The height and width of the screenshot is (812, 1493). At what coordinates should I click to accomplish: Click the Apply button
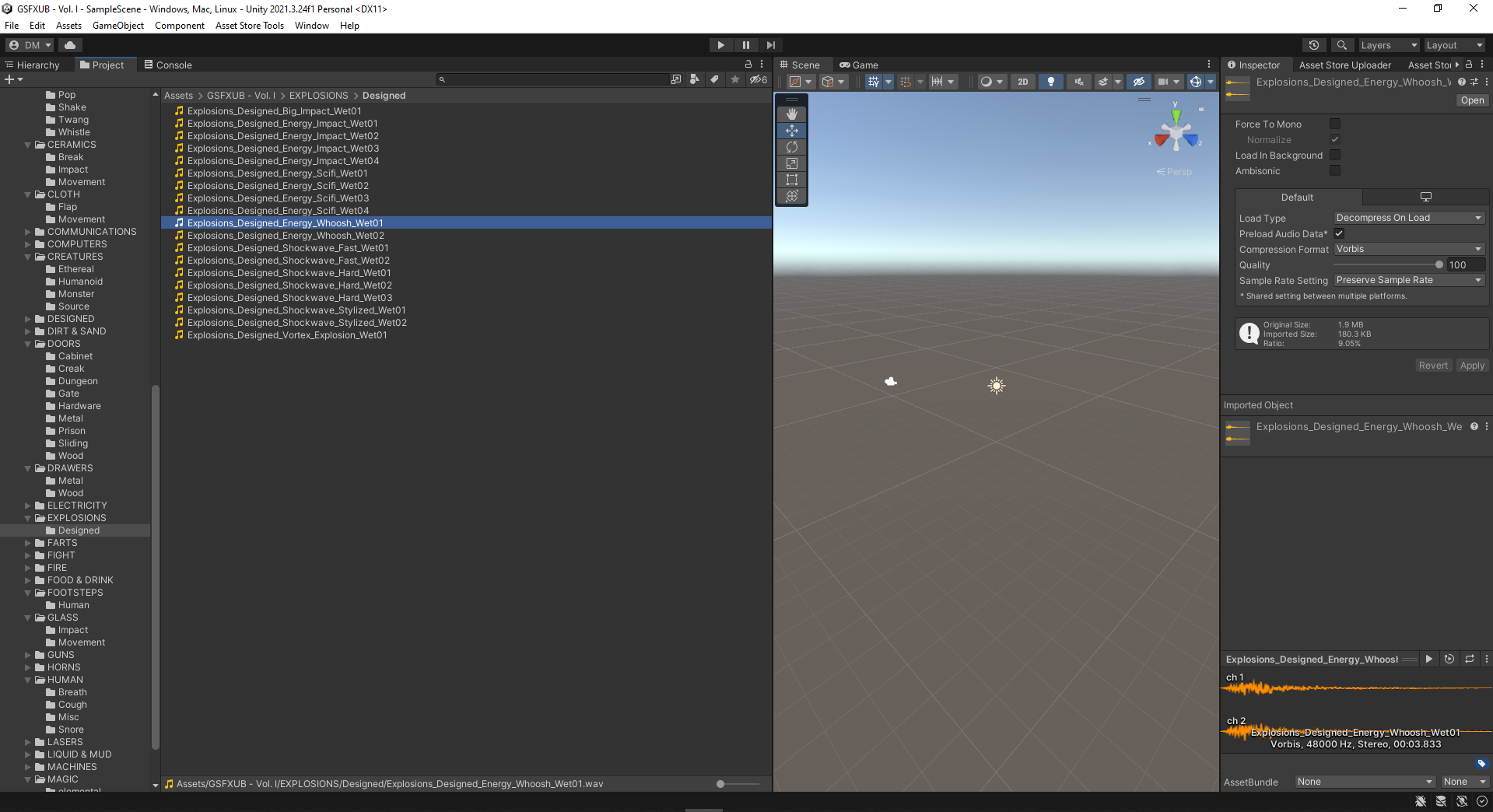tap(1472, 366)
